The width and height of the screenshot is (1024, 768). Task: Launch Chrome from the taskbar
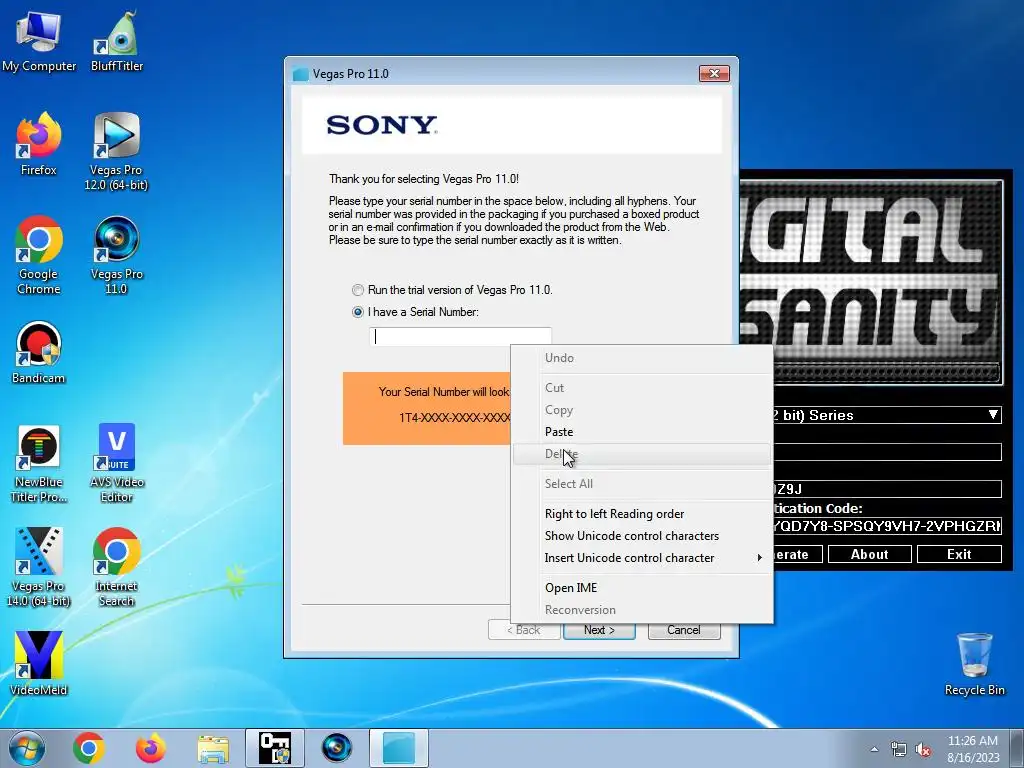[x=89, y=748]
